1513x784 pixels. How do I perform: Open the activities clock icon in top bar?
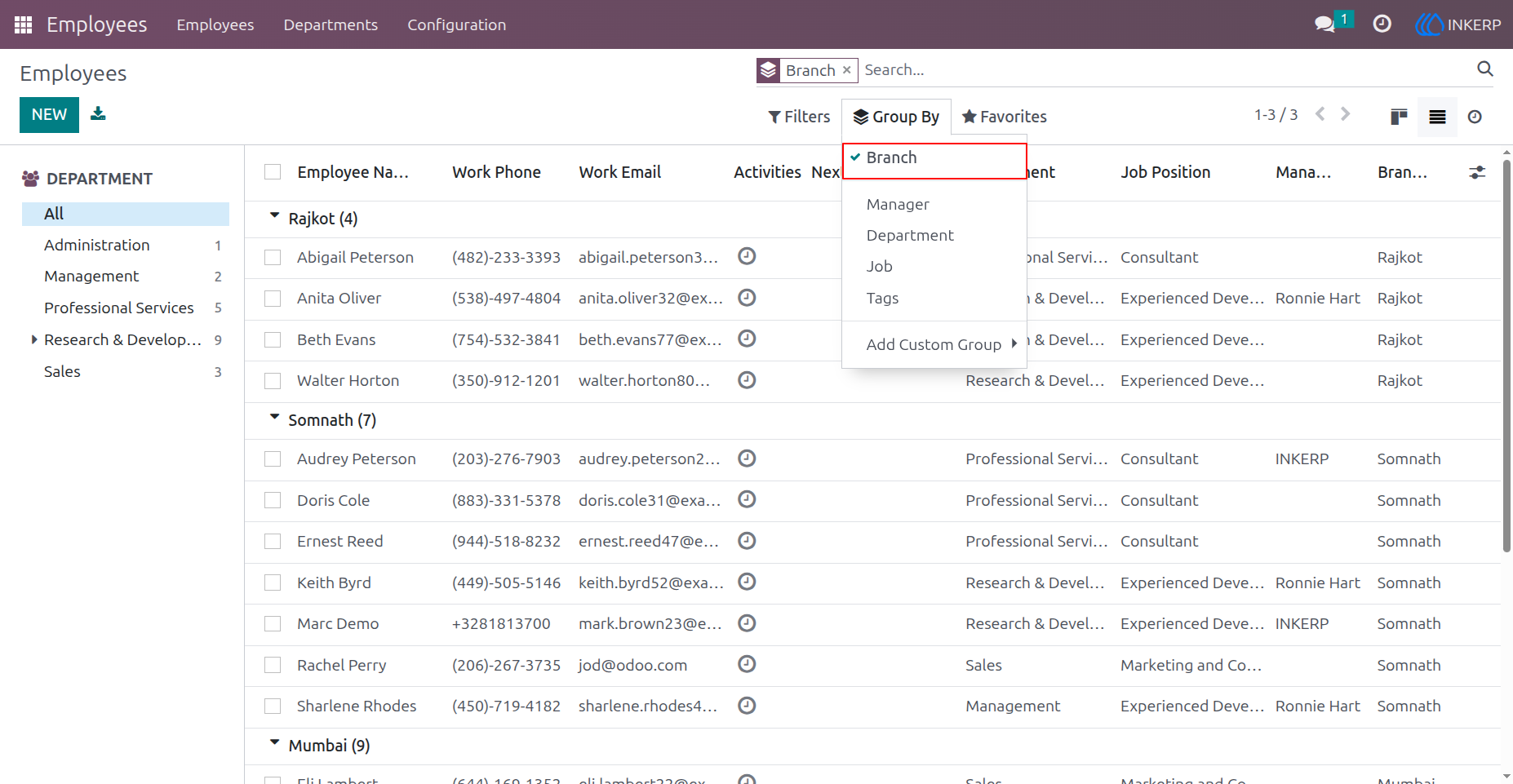tap(1382, 24)
